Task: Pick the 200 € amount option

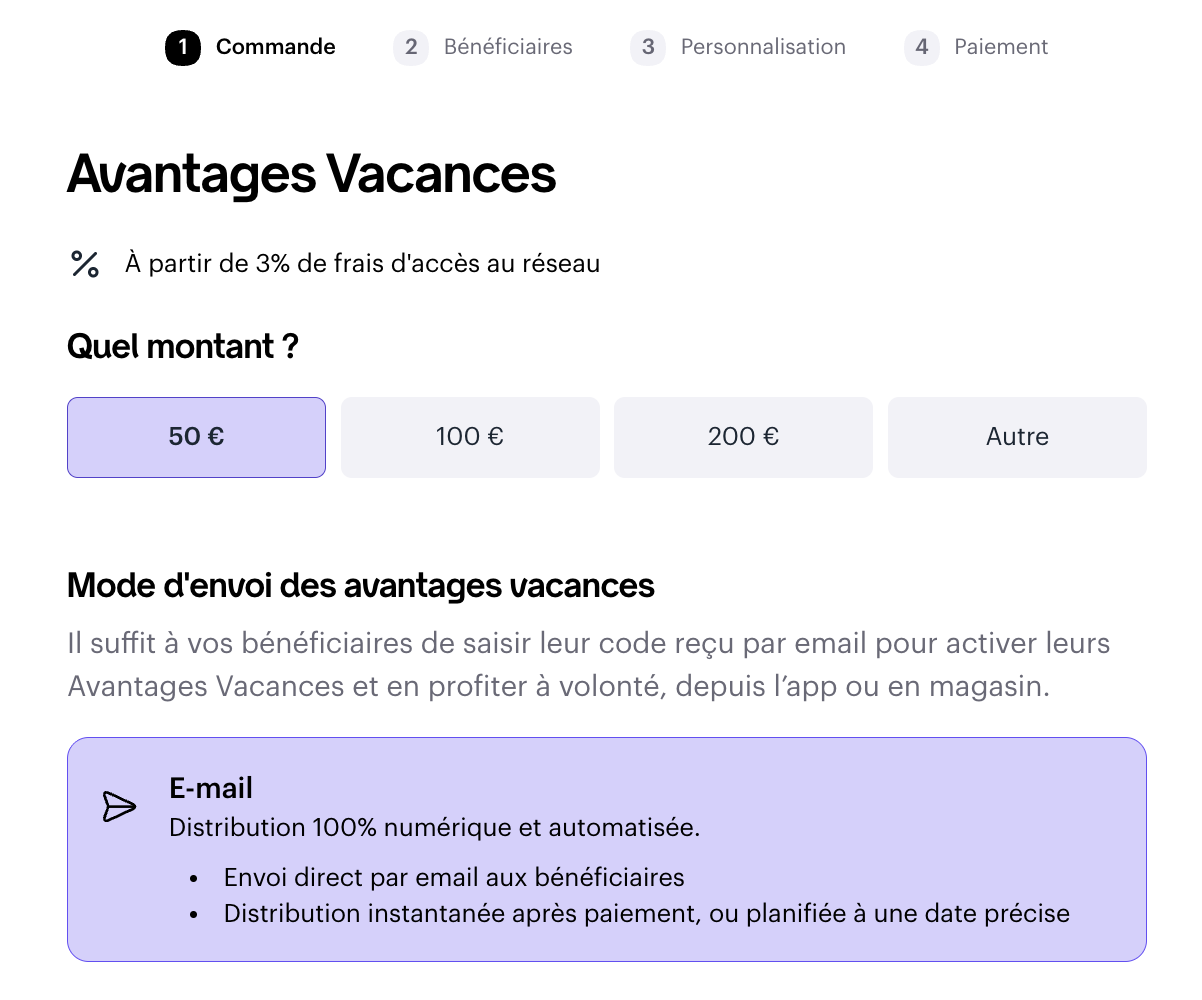Action: (x=743, y=437)
